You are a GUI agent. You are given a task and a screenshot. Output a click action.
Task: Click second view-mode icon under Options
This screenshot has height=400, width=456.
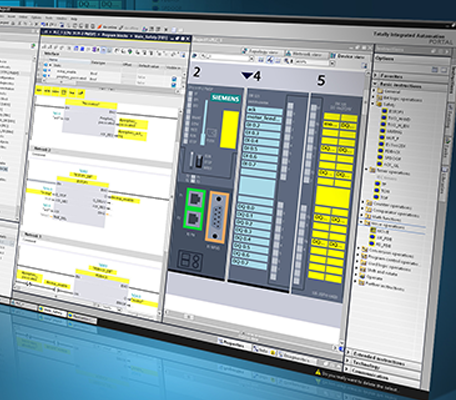tap(444, 70)
